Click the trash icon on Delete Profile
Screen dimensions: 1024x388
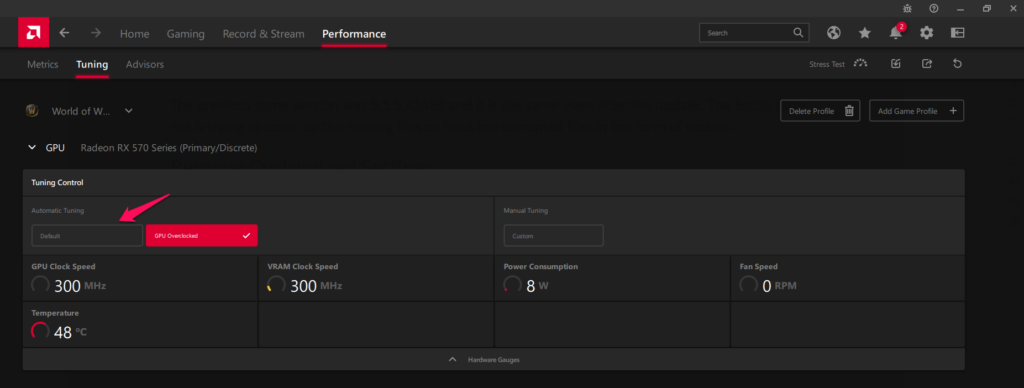(x=849, y=111)
